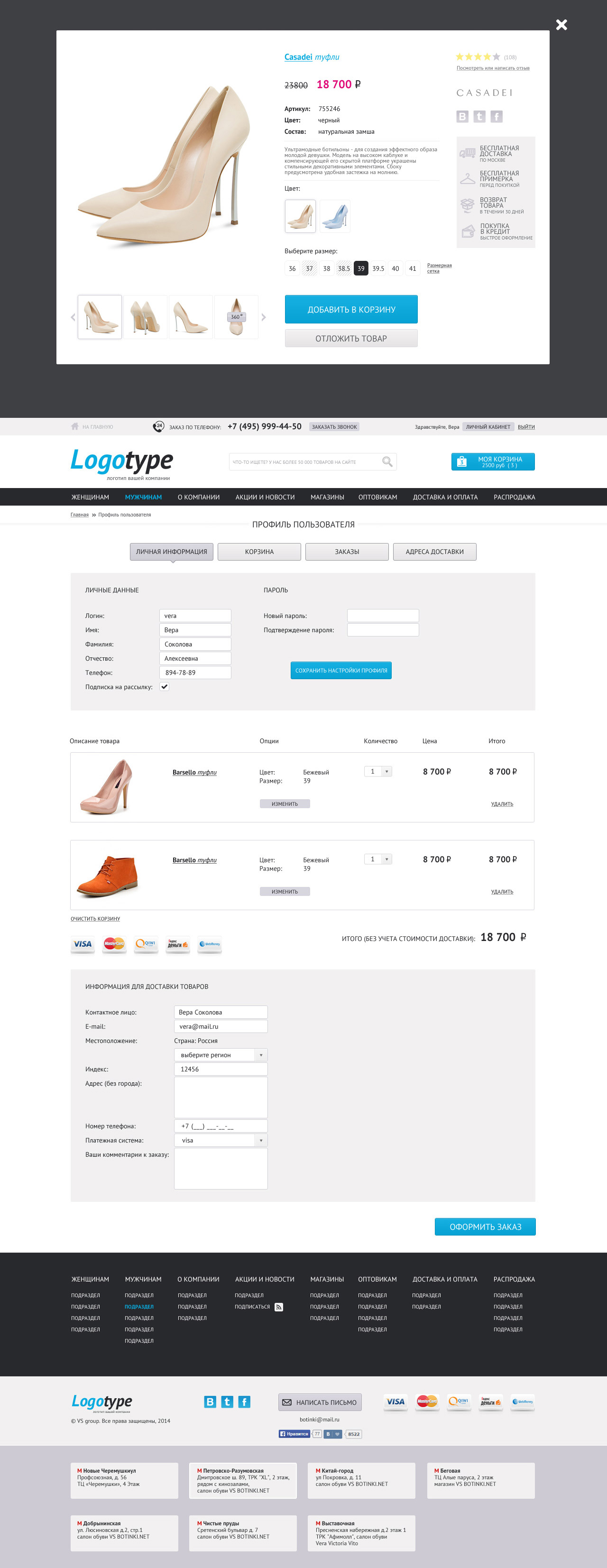This screenshot has width=607, height=1568.
Task: Select shoe size 41
Action: point(413,268)
